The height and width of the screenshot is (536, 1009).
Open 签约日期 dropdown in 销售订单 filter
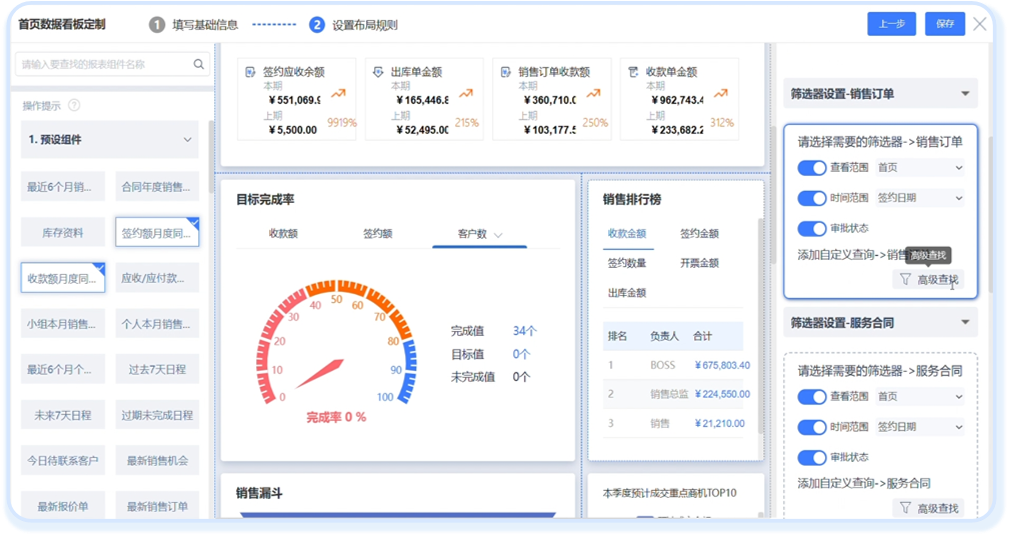(x=919, y=198)
